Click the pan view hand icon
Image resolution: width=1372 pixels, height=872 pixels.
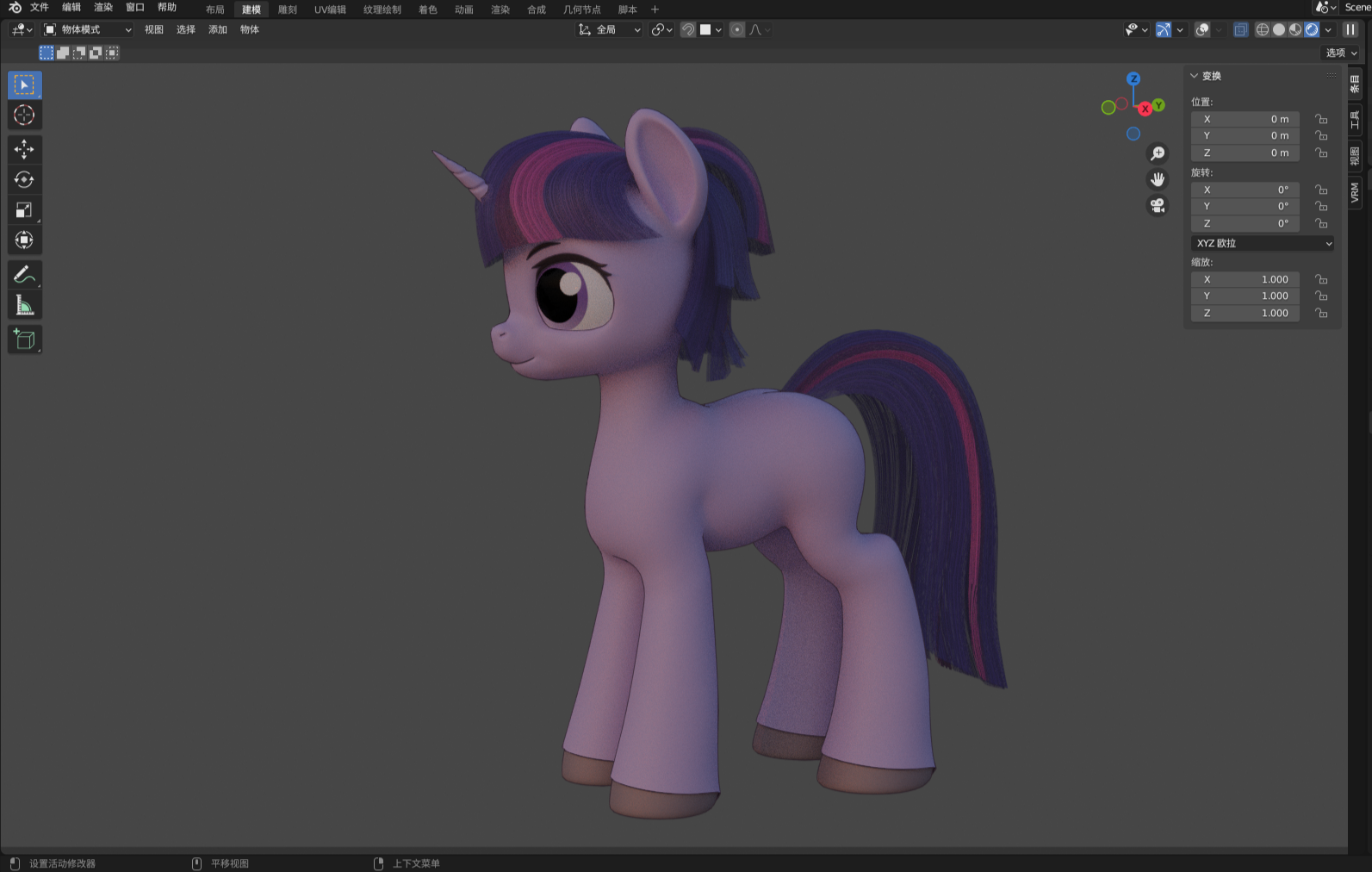(x=1158, y=179)
